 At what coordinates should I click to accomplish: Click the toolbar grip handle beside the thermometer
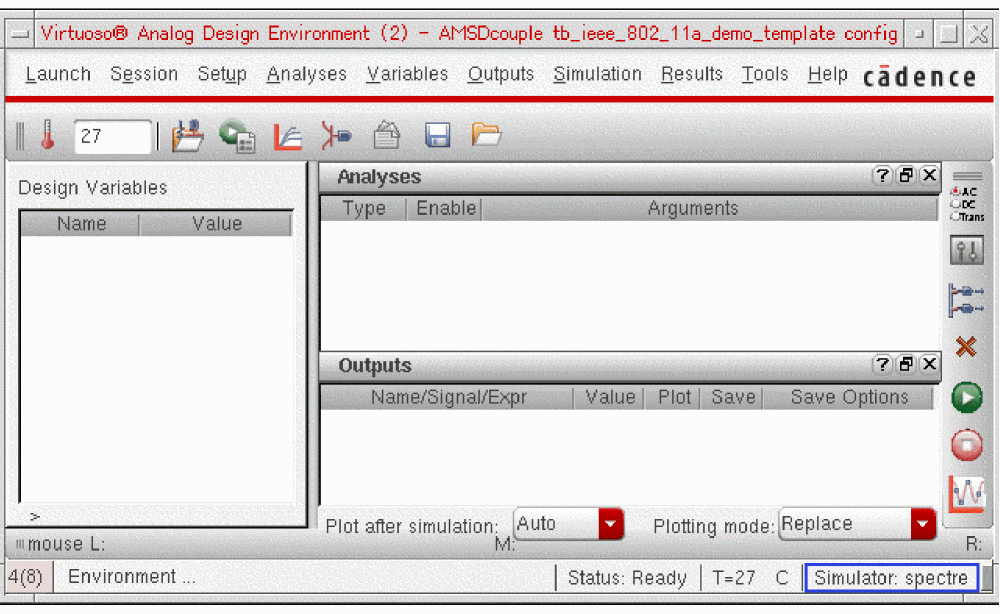pyautogui.click(x=20, y=136)
